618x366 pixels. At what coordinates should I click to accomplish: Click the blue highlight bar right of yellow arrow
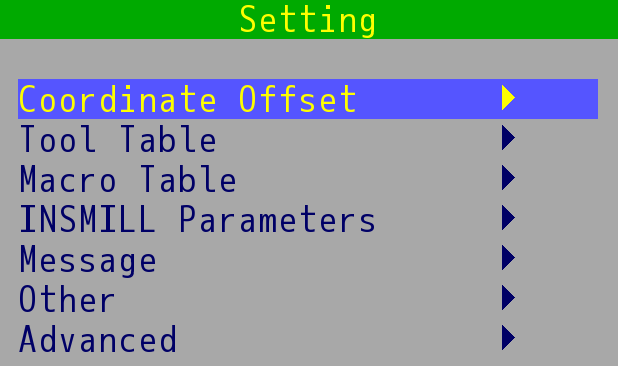coord(557,99)
